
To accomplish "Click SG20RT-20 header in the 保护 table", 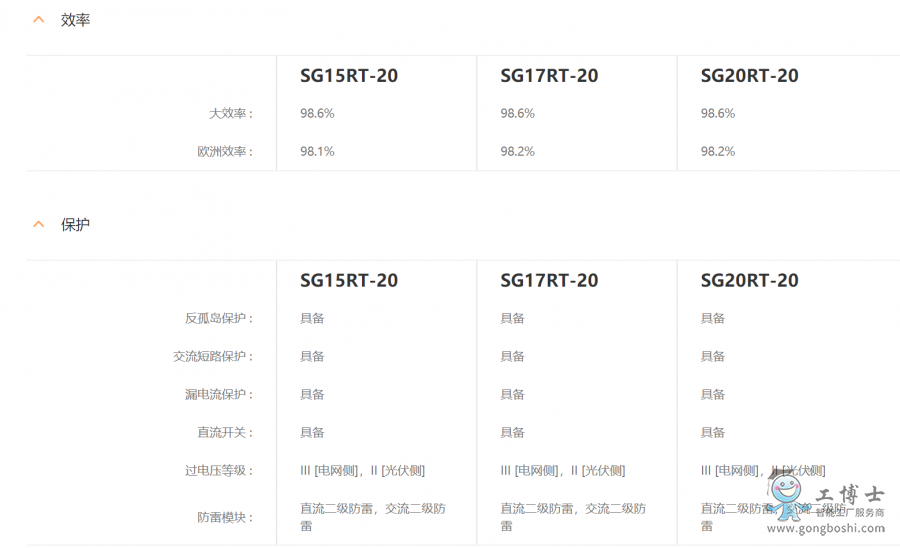I will tap(749, 281).
